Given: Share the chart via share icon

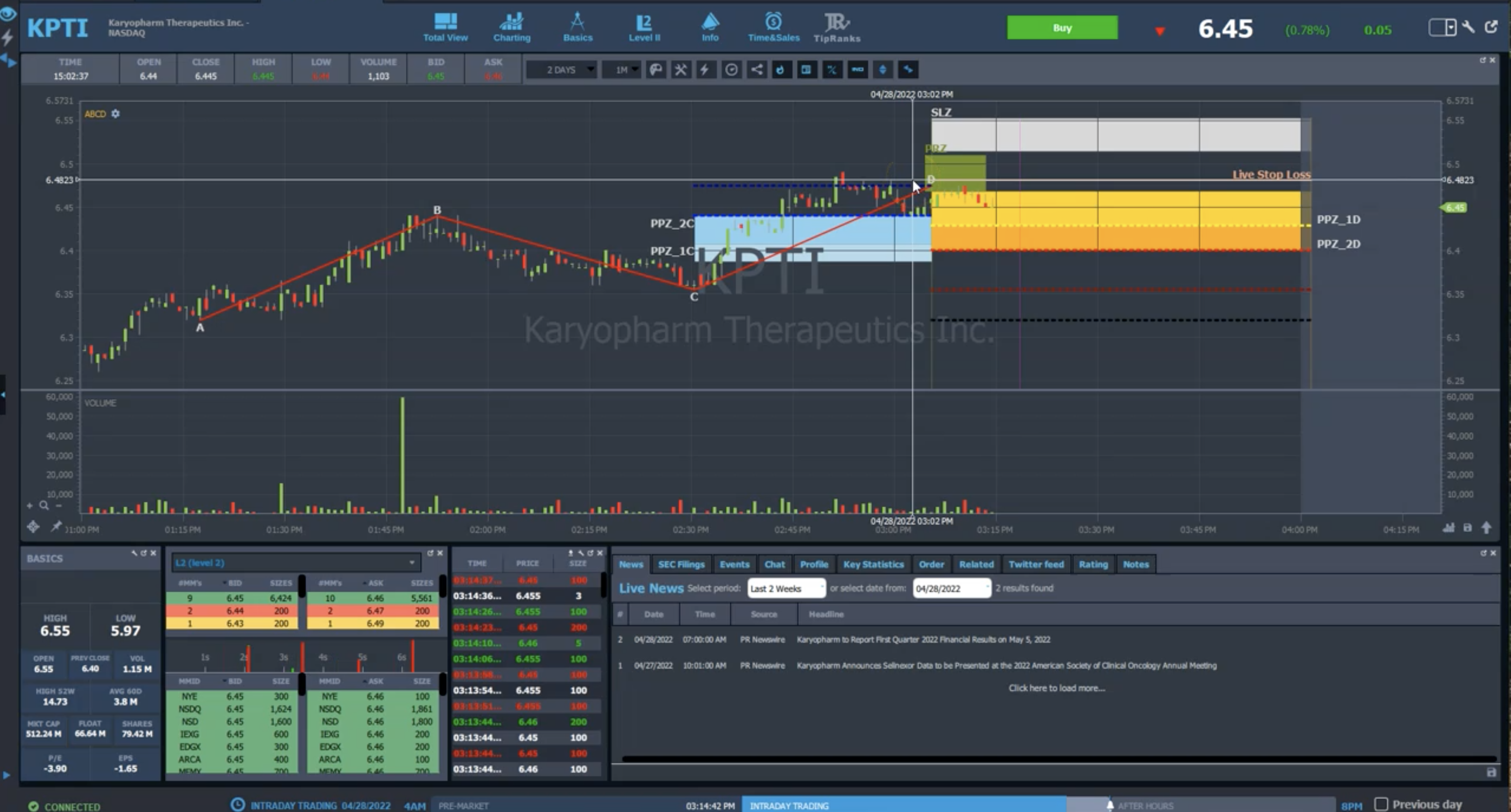Looking at the screenshot, I should click(x=757, y=70).
